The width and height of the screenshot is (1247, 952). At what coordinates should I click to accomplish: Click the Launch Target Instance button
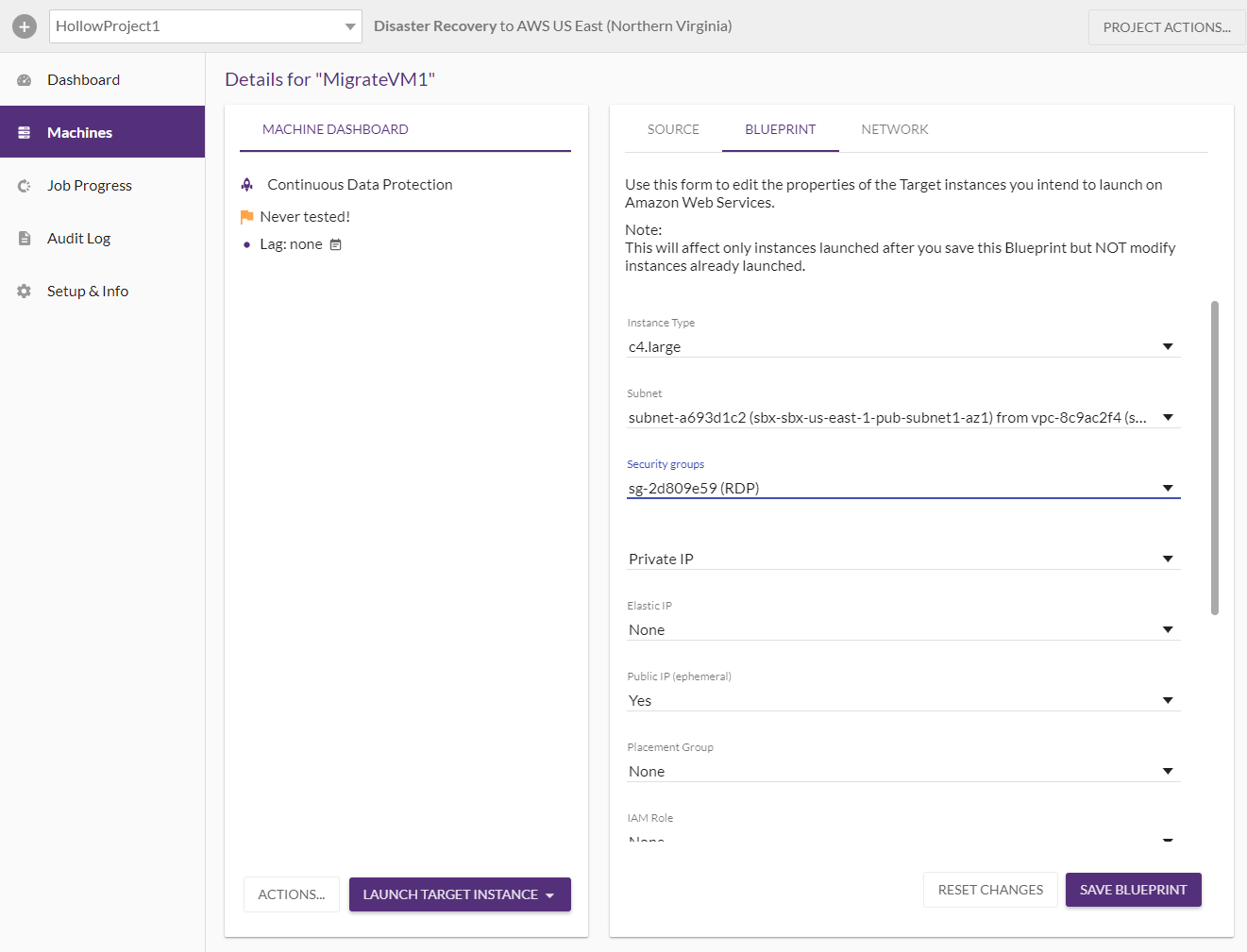point(459,894)
